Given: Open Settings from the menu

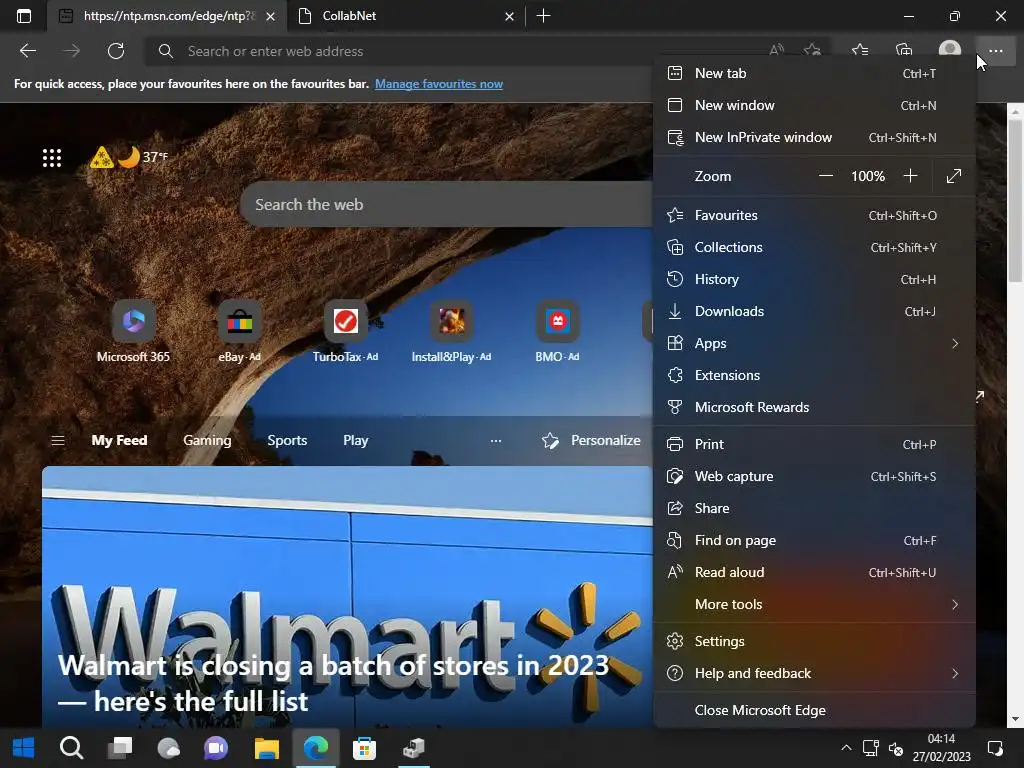Looking at the screenshot, I should (814, 641).
